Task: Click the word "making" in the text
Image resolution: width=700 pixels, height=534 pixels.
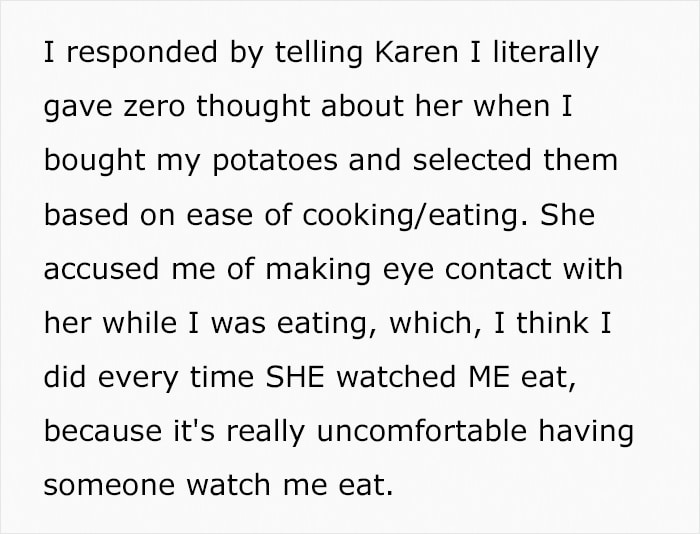Action: point(318,271)
